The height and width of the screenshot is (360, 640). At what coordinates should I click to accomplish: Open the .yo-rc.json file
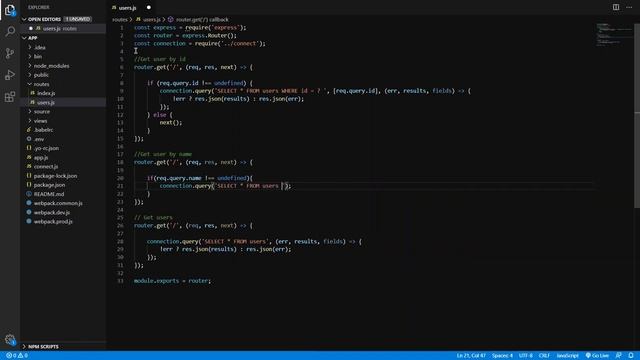point(46,148)
